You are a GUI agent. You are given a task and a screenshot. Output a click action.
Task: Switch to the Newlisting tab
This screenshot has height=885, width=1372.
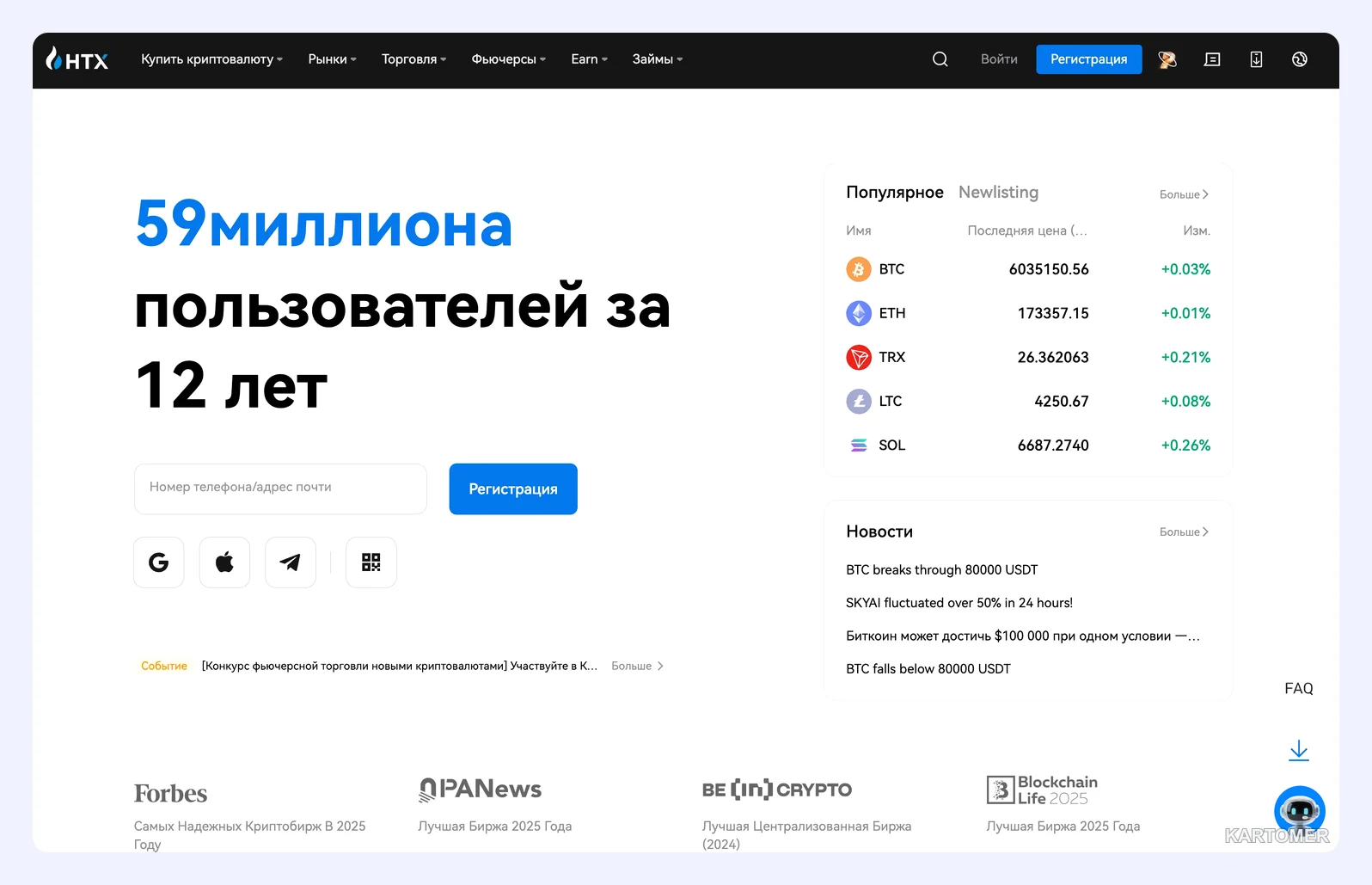pyautogui.click(x=998, y=193)
